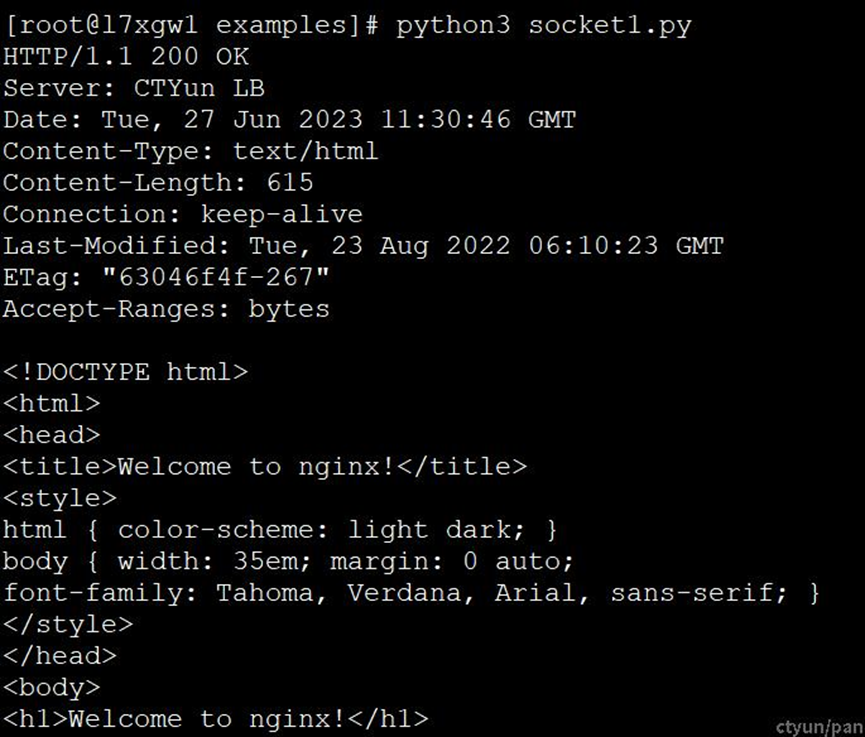Screen dimensions: 865x737
Task: Click the Last-Modified header line
Action: pos(363,246)
